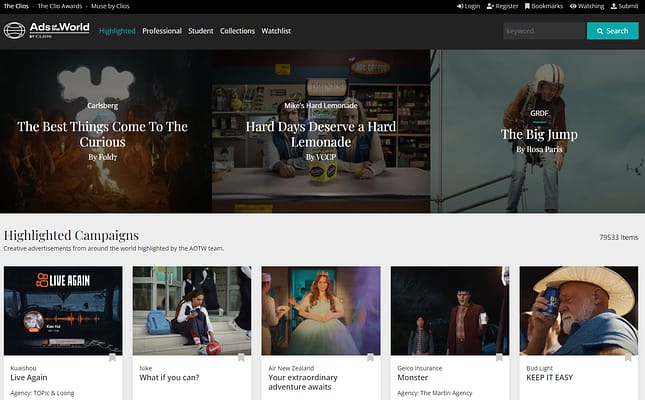Open The Big Jump GRDF banner
Viewport: 645px width, 400px height.
(x=538, y=131)
